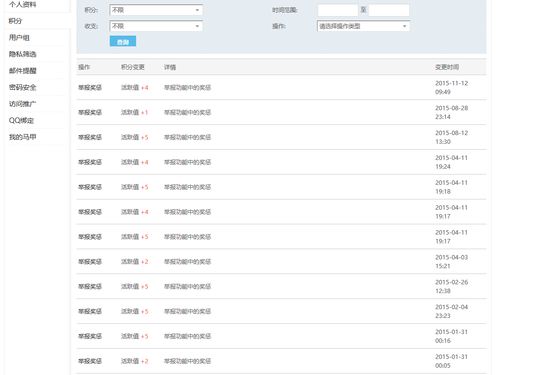Click the details text in the 2015-11-12 row
The image size is (560, 375).
[188, 88]
